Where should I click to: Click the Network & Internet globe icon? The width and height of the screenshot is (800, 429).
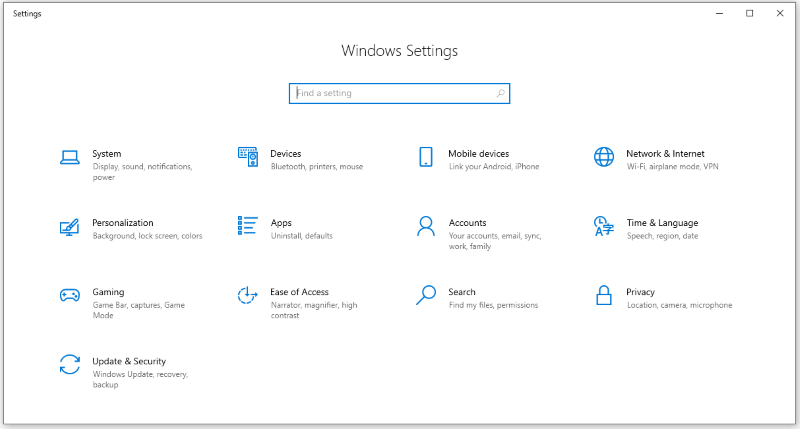point(604,157)
